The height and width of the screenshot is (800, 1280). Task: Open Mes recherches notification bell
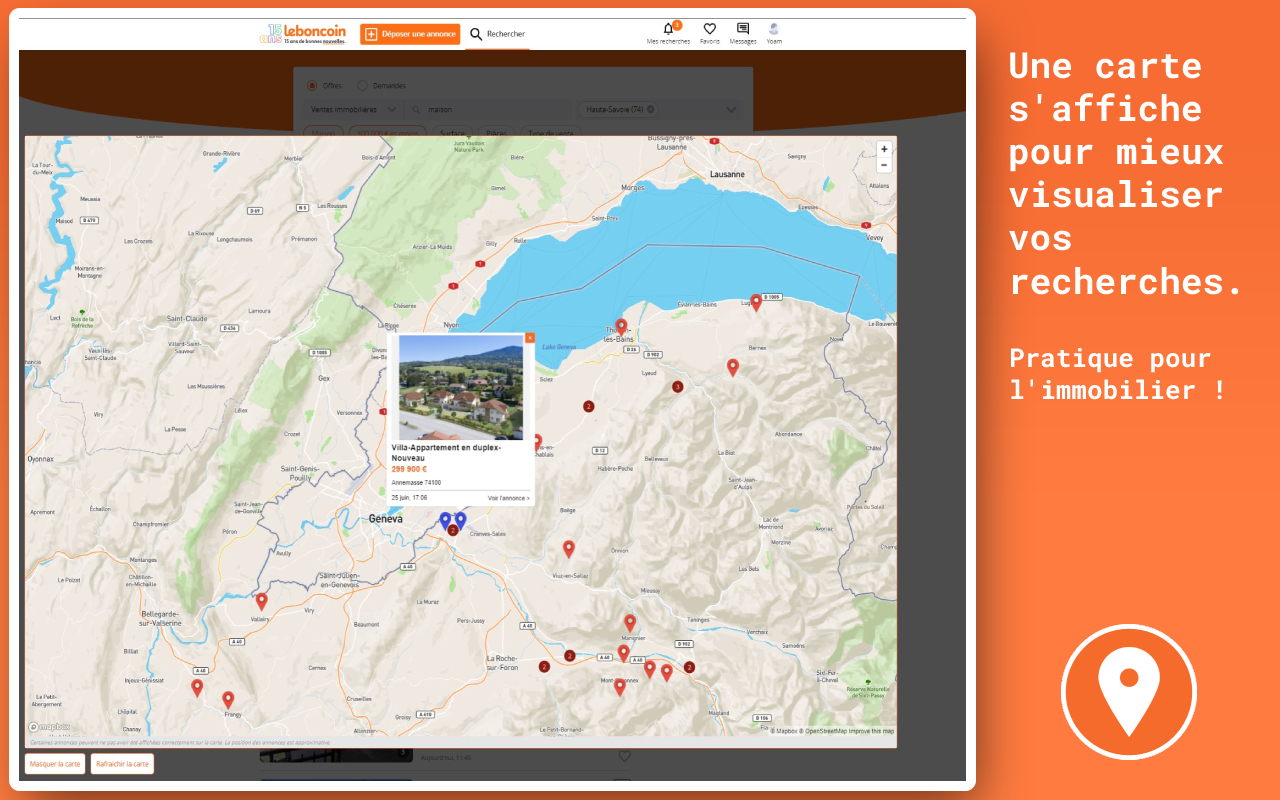668,29
